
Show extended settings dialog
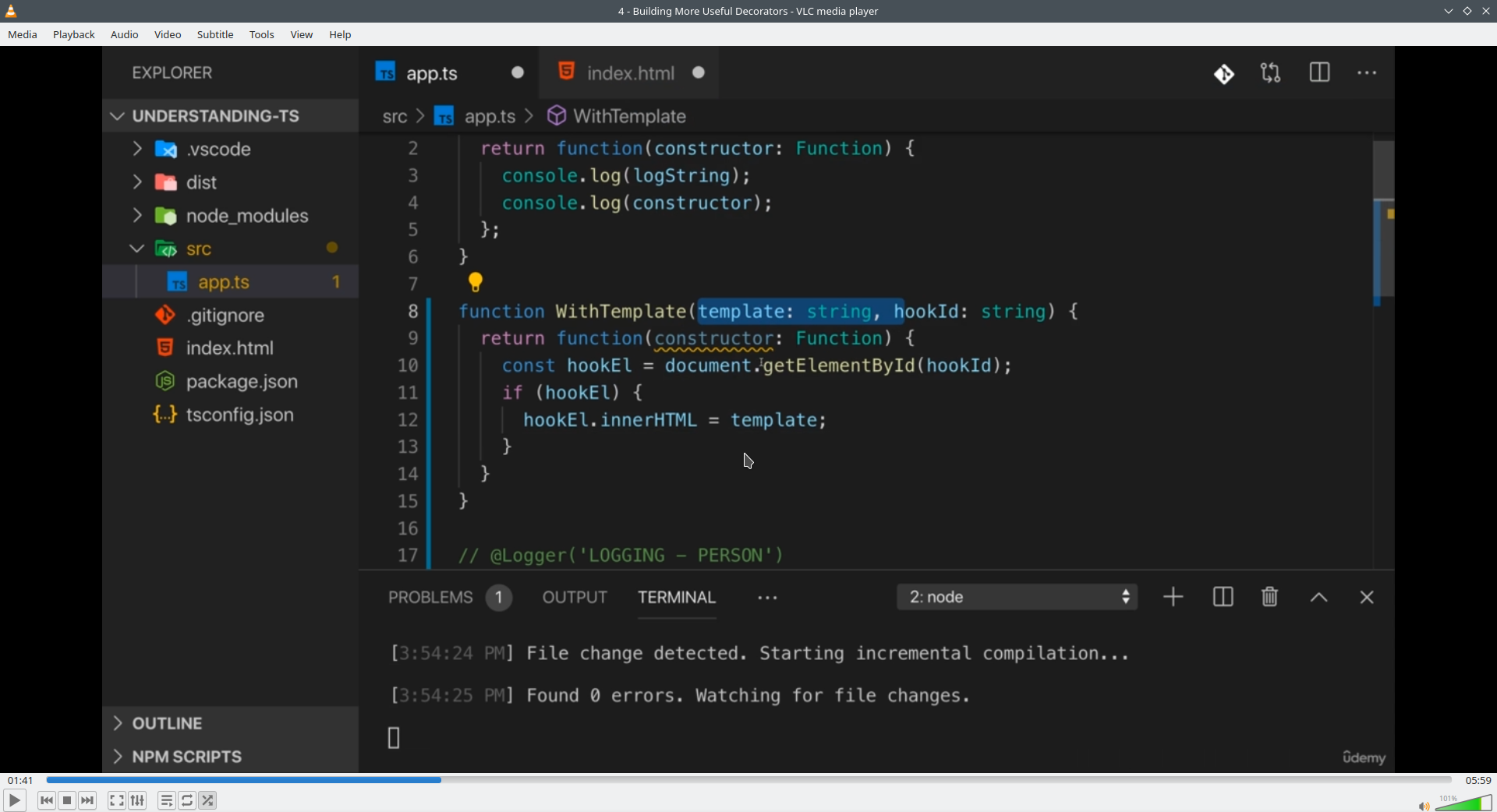click(138, 800)
